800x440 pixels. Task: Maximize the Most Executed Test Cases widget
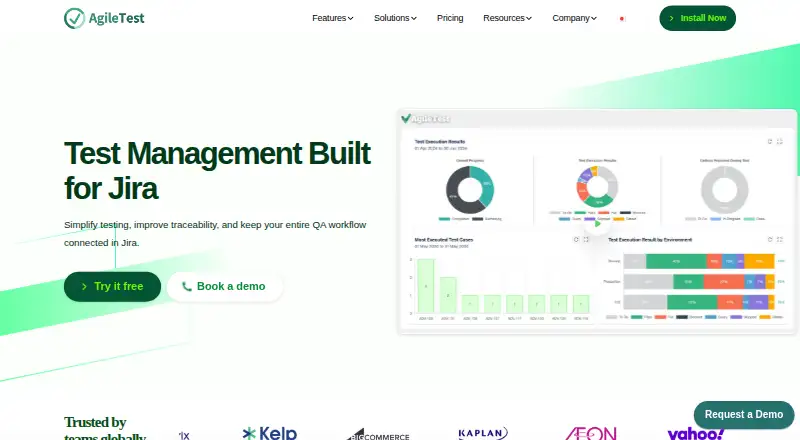click(x=586, y=239)
